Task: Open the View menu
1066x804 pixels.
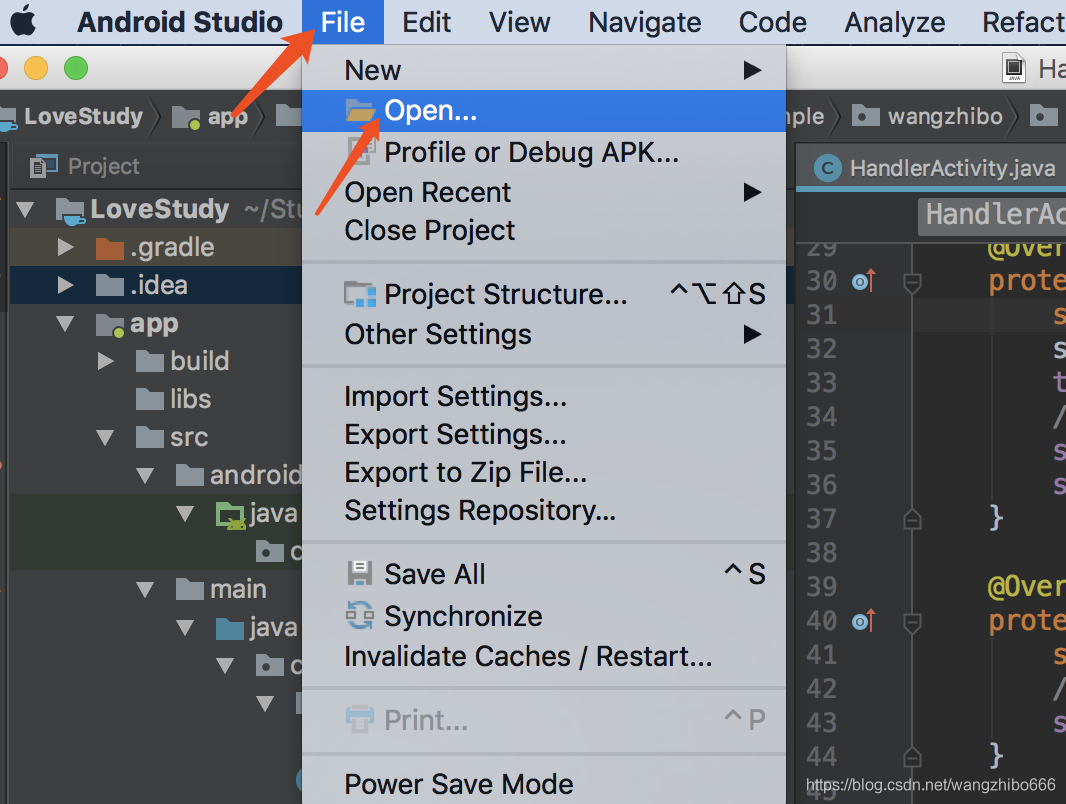Action: tap(519, 22)
